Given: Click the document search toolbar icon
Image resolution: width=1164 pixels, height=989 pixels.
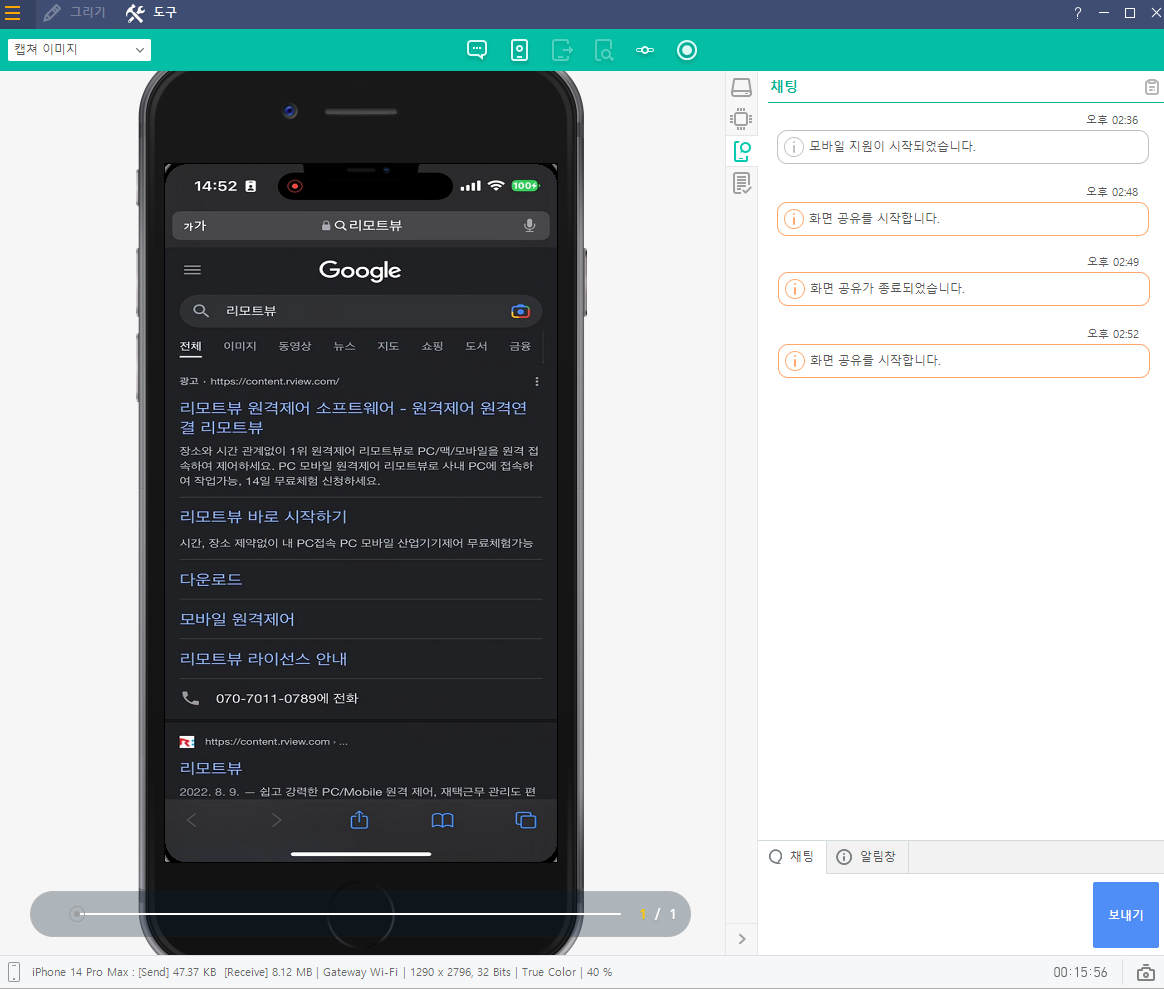Looking at the screenshot, I should pos(604,50).
